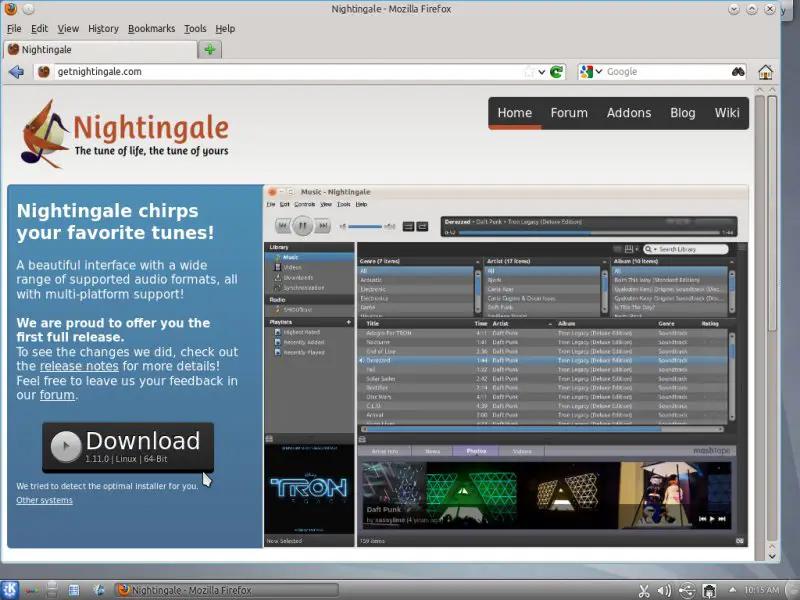Click the Nightingale player screenshot image

pyautogui.click(x=506, y=366)
